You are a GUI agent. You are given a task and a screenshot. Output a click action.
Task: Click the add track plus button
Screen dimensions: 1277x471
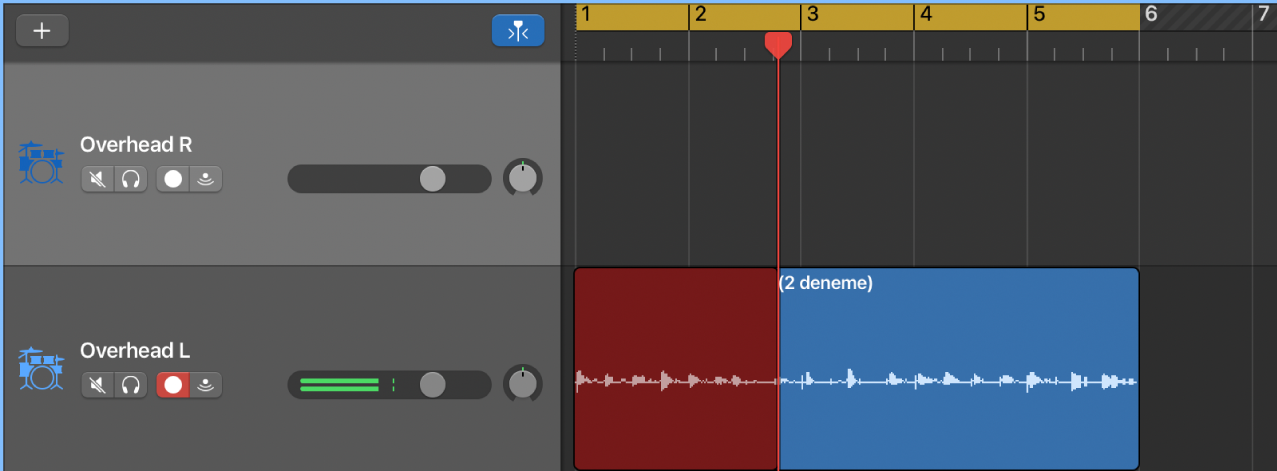tap(42, 30)
